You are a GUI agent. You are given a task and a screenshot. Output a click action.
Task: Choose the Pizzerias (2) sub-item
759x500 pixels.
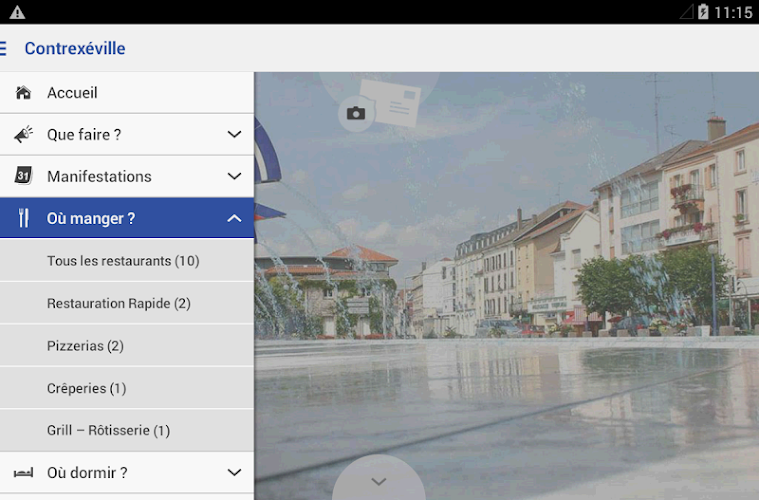[x=127, y=346]
